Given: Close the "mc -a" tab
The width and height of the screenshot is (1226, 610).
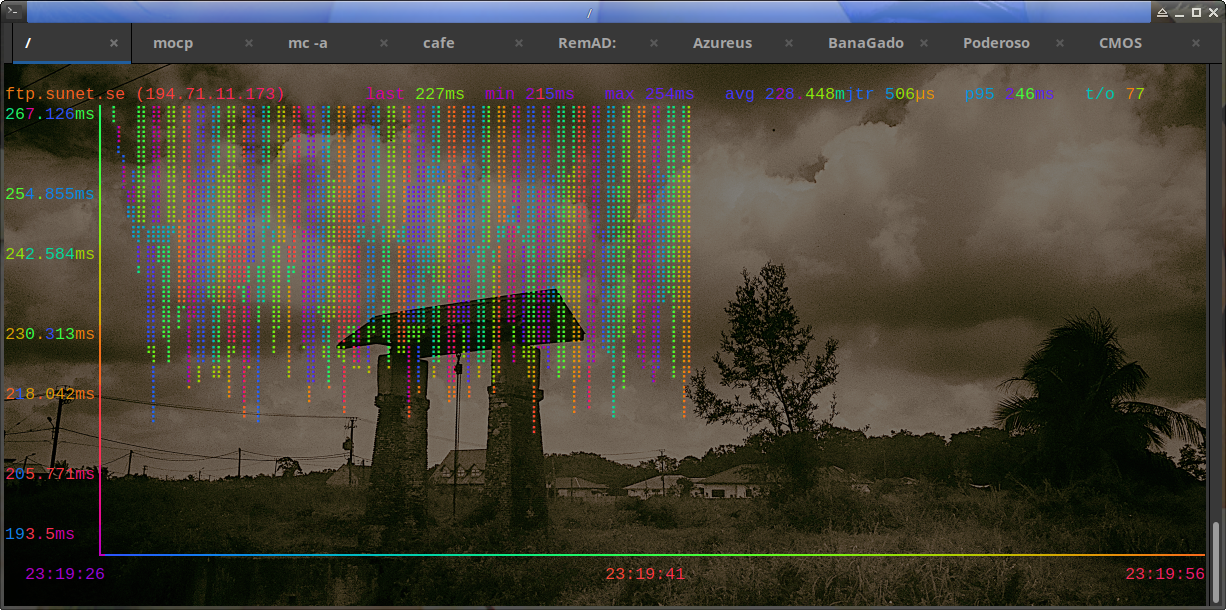Looking at the screenshot, I should (x=384, y=44).
